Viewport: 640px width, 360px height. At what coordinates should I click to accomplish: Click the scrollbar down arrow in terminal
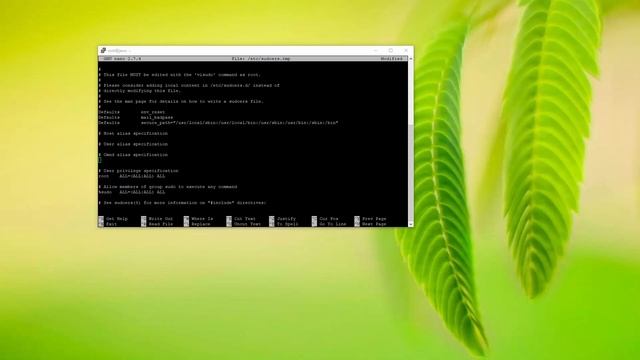pos(411,224)
